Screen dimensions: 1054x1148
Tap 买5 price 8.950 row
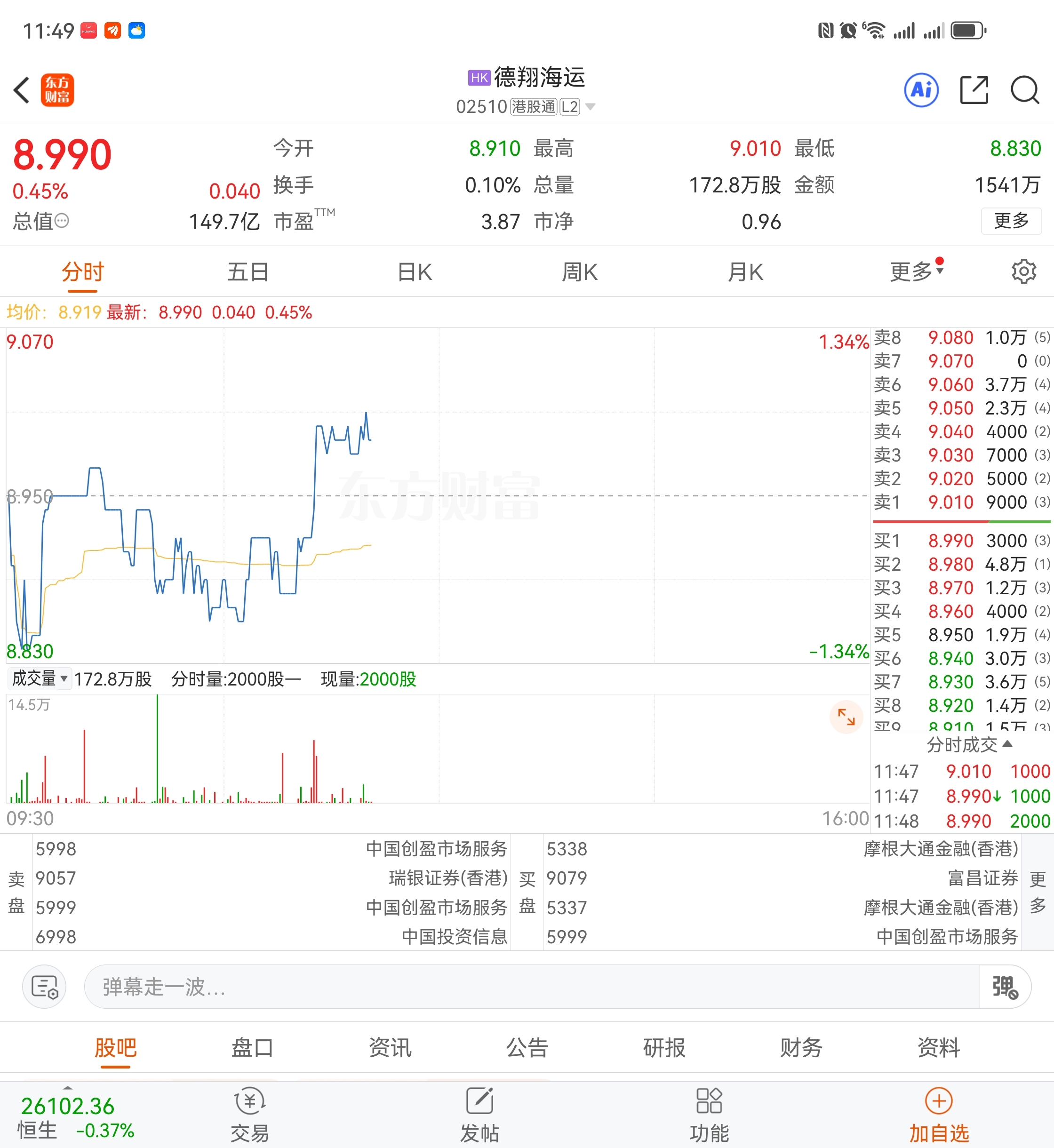click(x=962, y=635)
